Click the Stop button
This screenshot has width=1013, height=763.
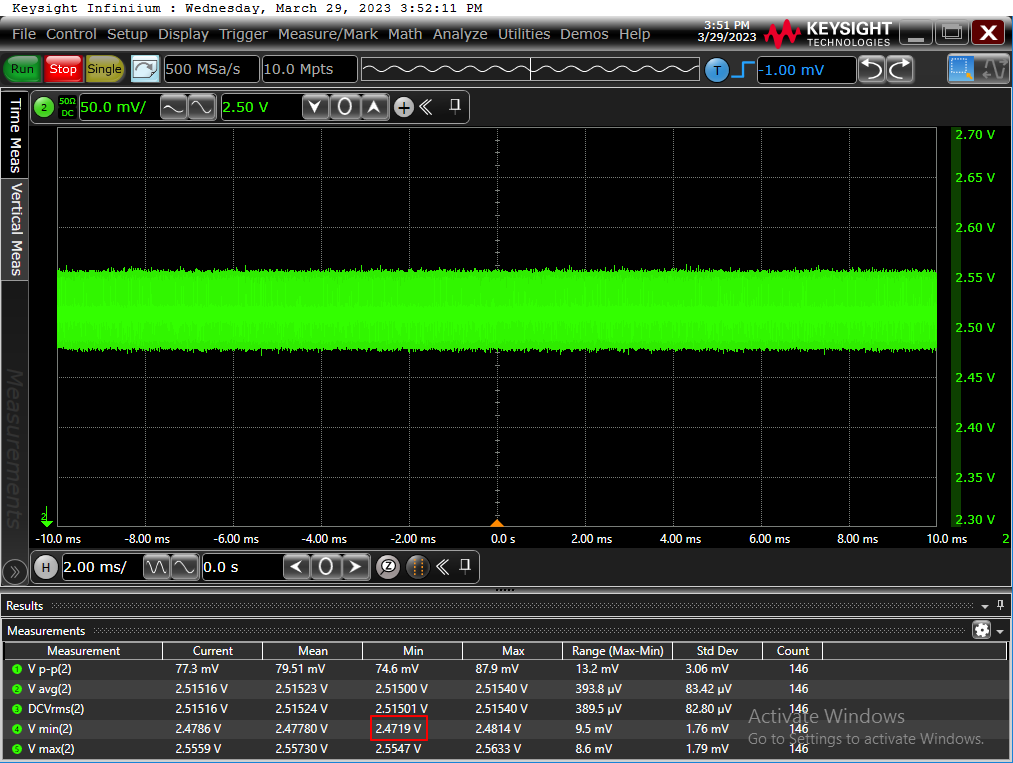coord(63,69)
